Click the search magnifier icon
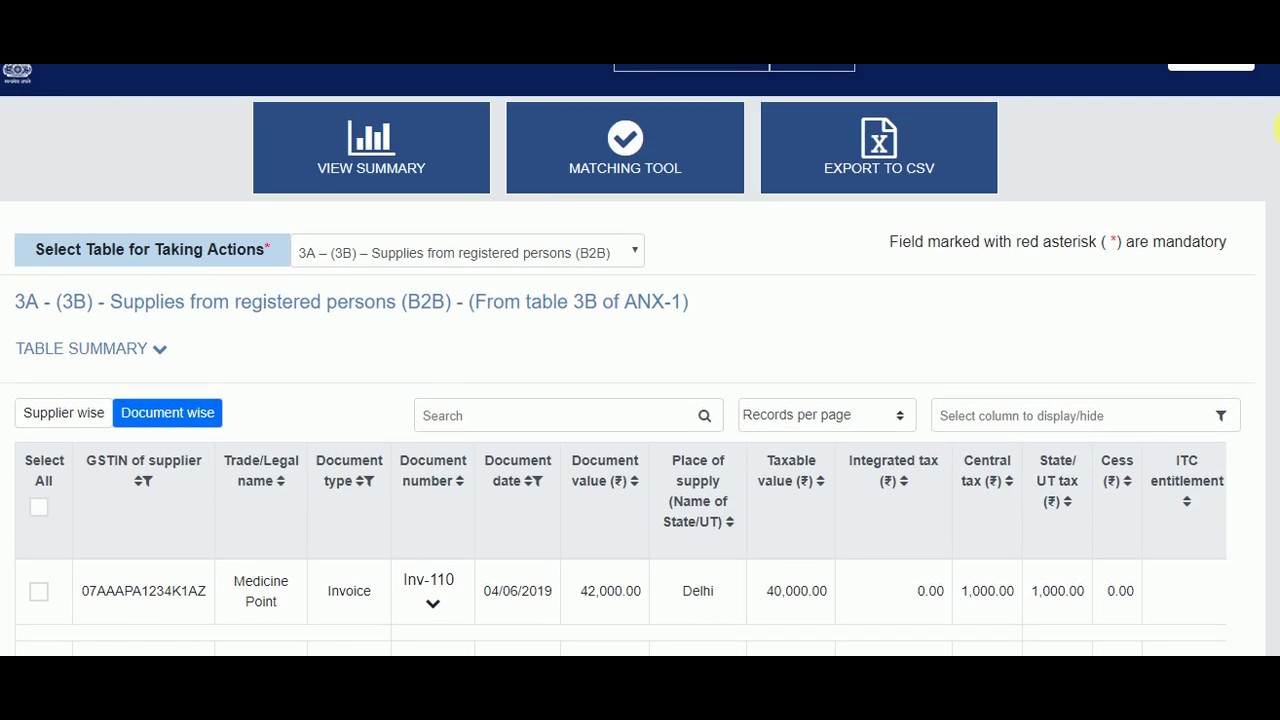The image size is (1280, 720). 704,416
